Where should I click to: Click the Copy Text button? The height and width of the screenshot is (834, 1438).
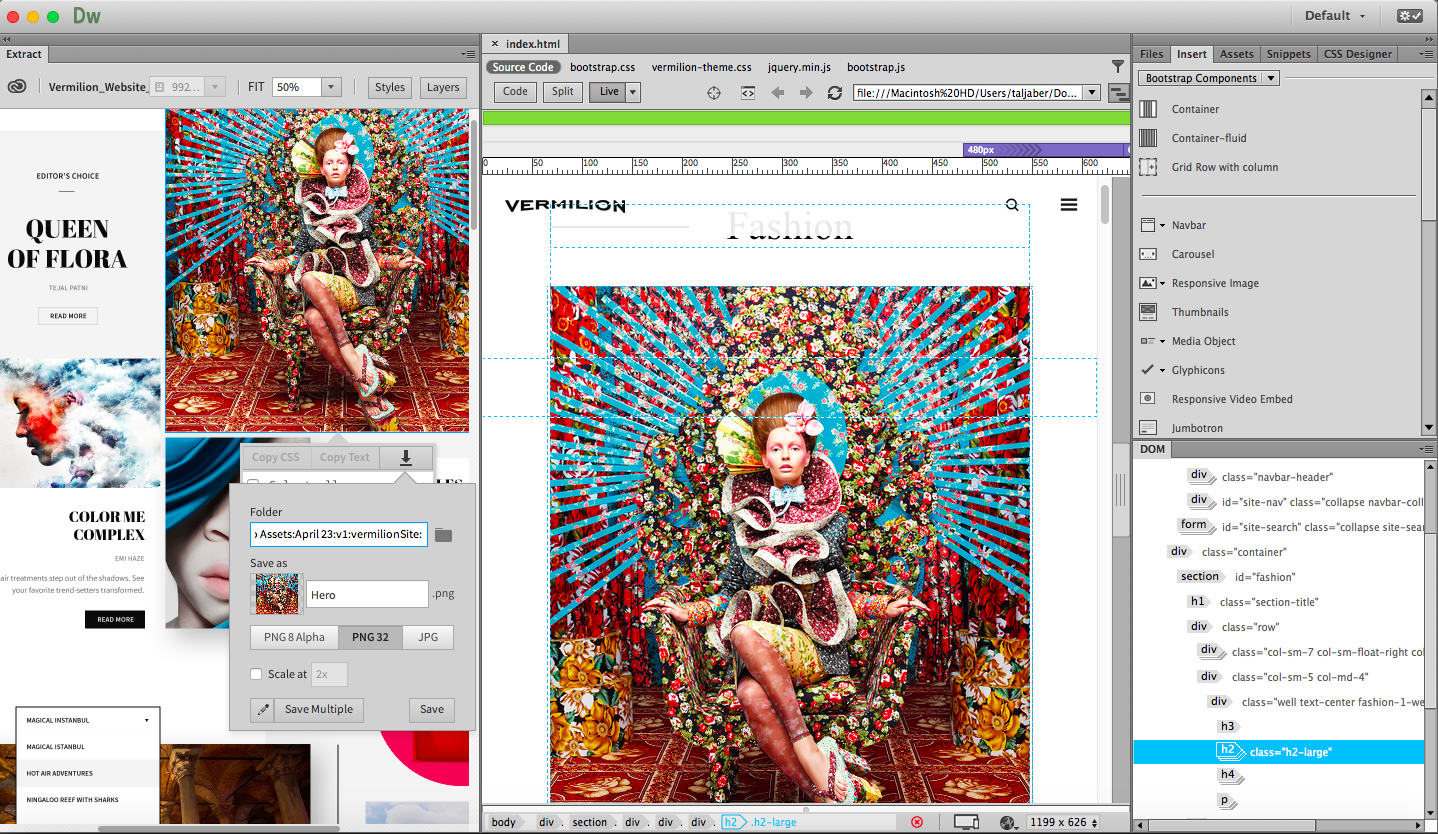pyautogui.click(x=345, y=457)
